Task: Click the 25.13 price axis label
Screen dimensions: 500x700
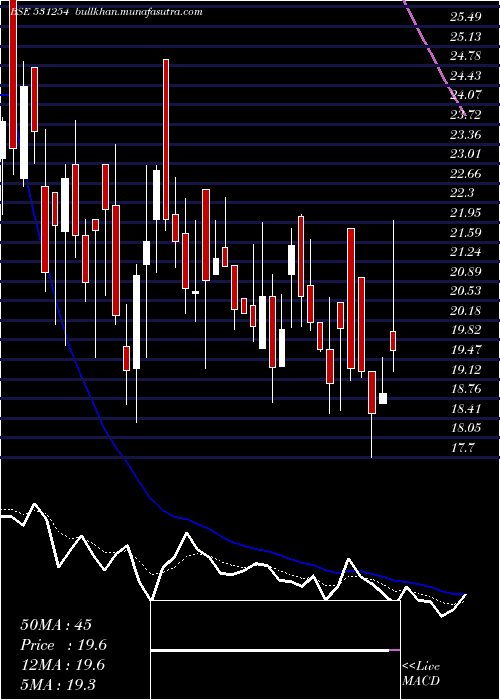Action: 466,37
